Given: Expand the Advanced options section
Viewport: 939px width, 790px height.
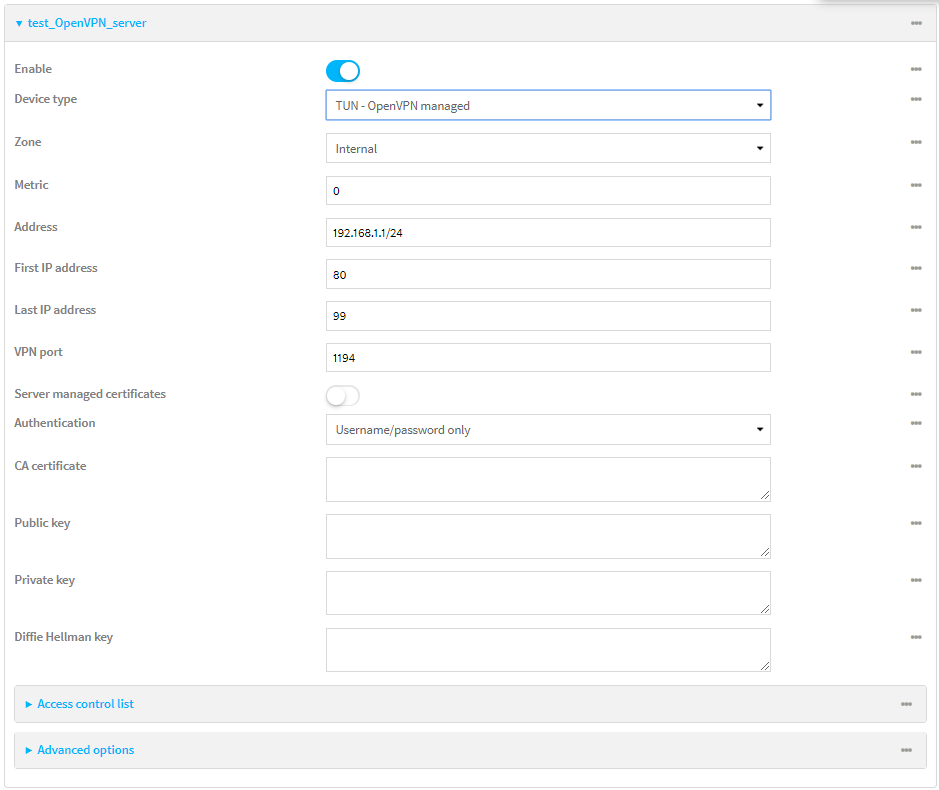Looking at the screenshot, I should (85, 750).
